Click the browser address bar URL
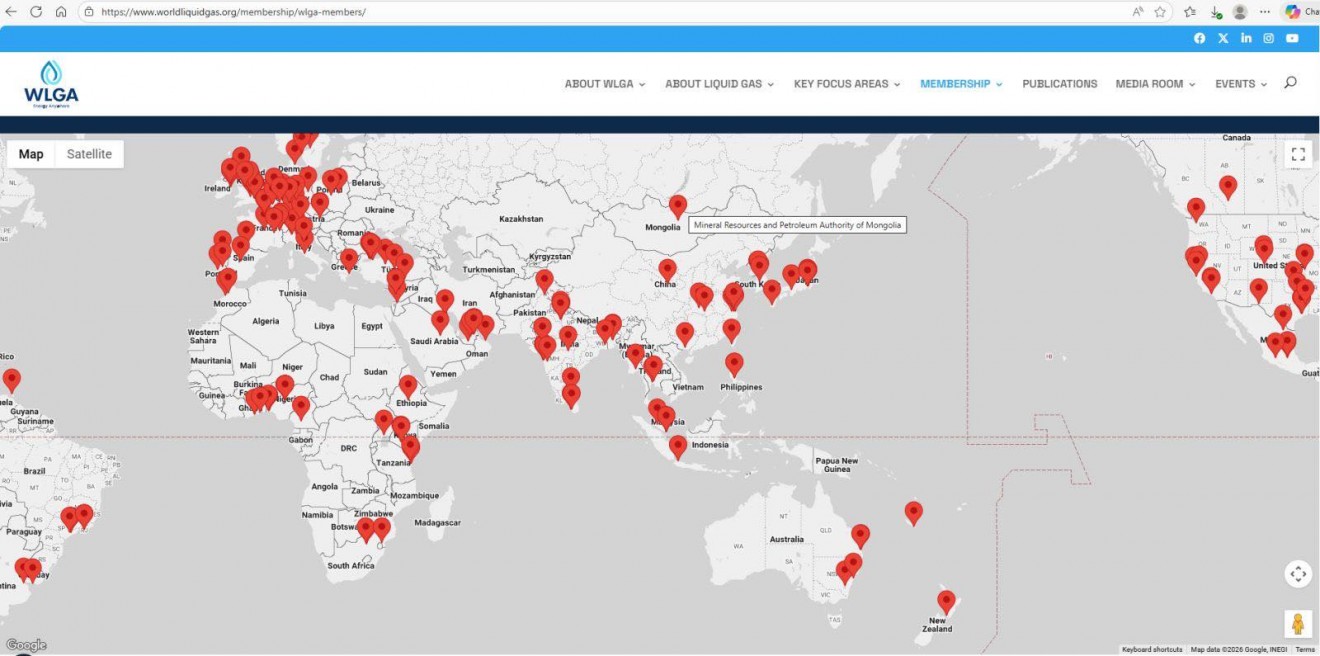This screenshot has height=656, width=1320. click(233, 12)
